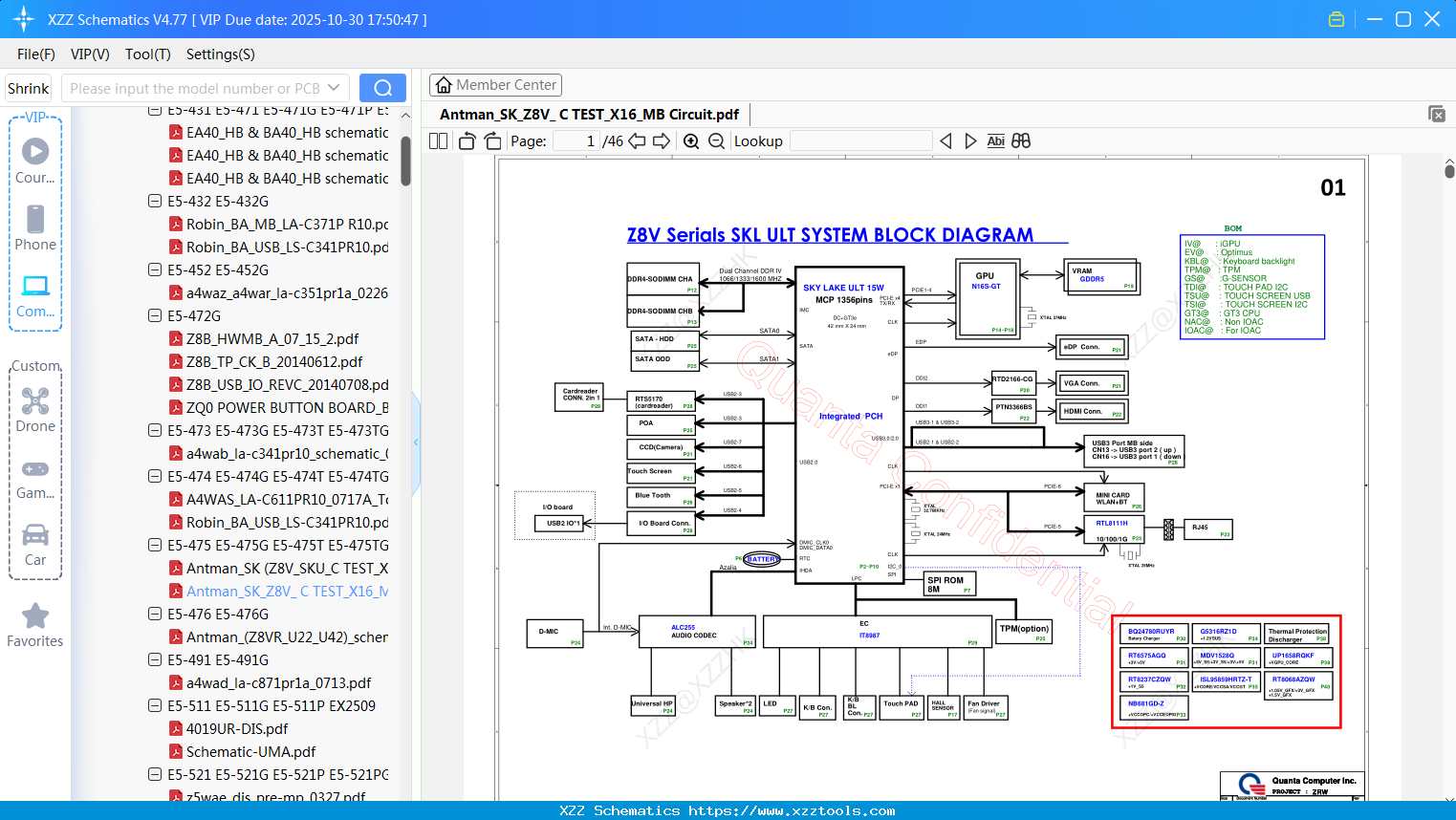
Task: Click the file tree vertical scrollbar
Action: (405, 160)
